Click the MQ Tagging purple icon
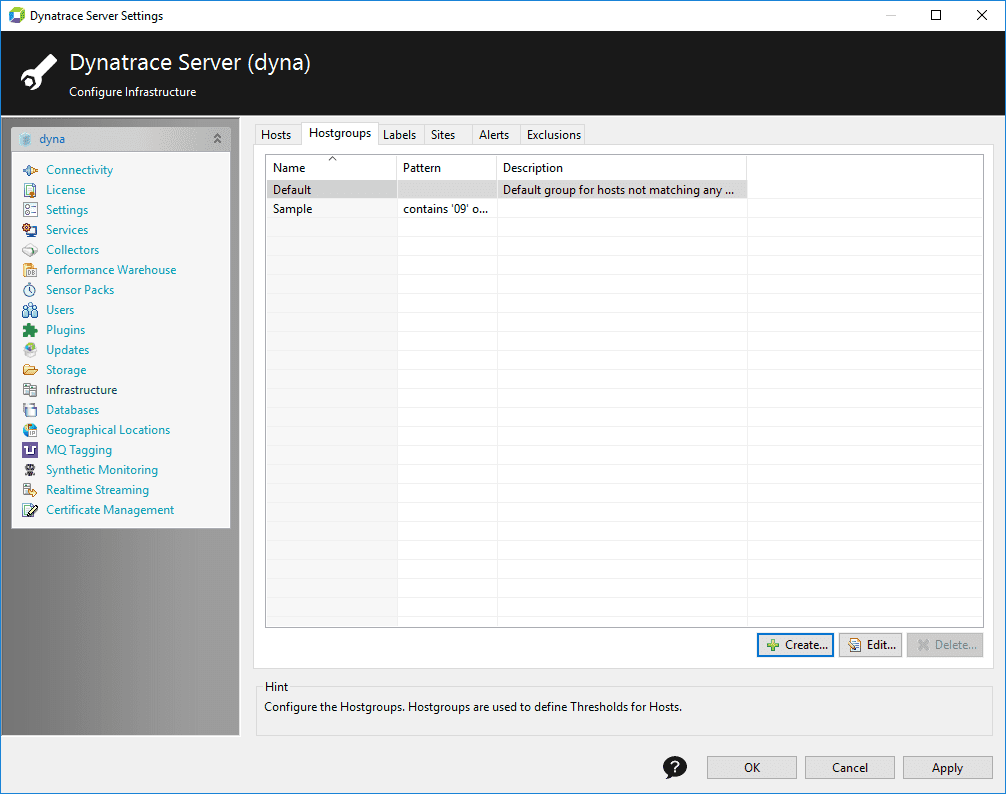 (x=30, y=450)
